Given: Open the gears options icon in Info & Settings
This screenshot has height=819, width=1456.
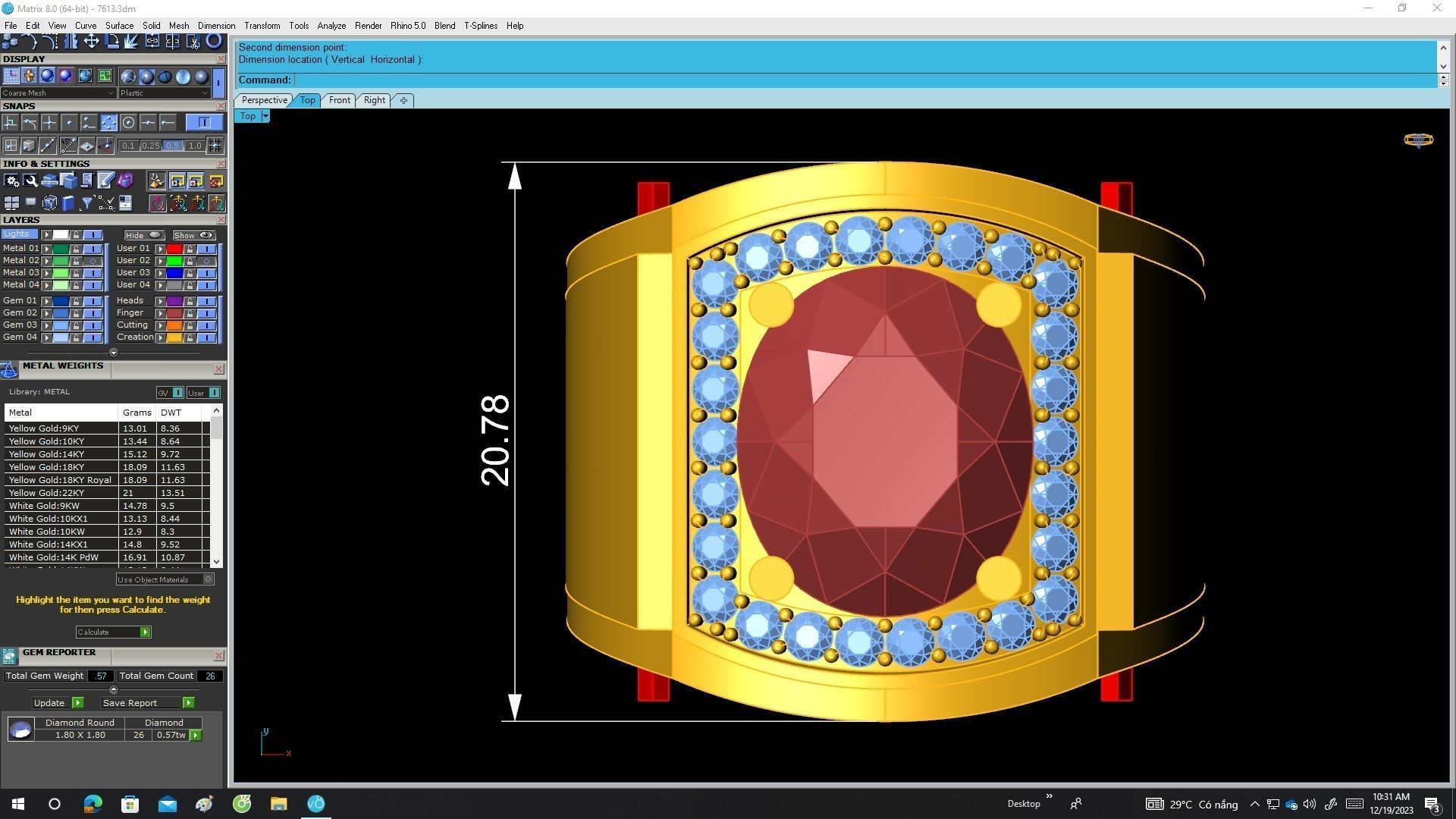Looking at the screenshot, I should (11, 180).
